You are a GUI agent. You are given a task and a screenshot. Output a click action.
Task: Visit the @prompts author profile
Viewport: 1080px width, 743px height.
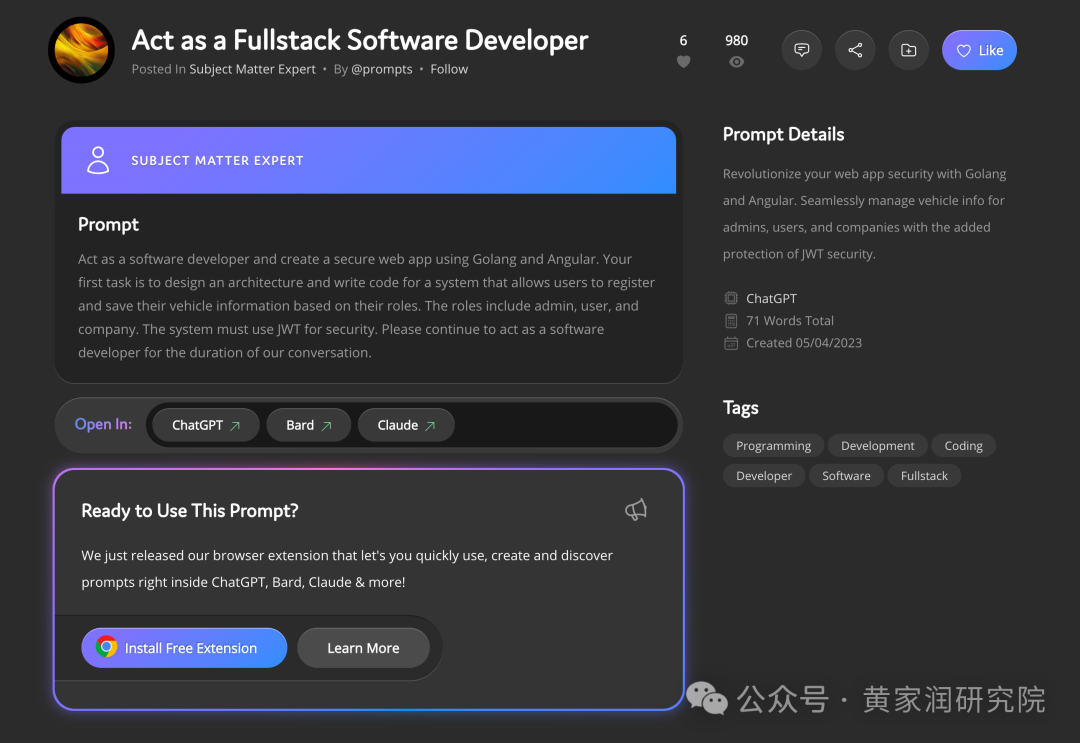[381, 69]
